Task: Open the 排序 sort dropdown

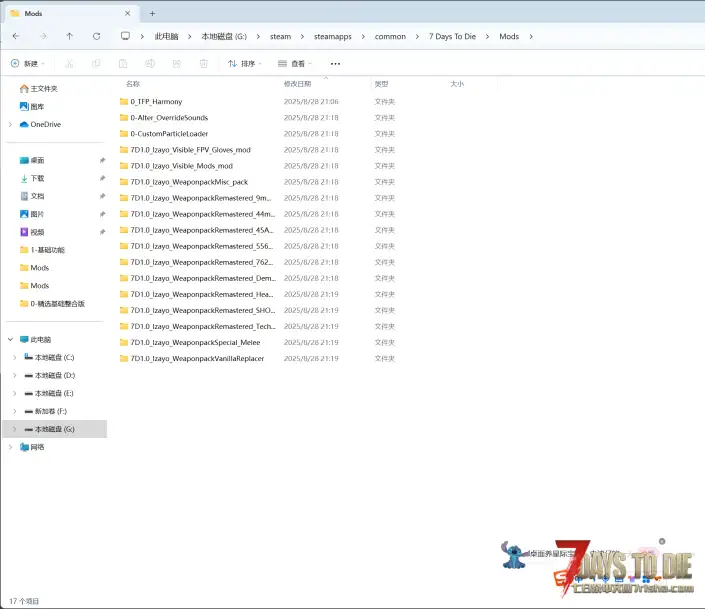Action: 245,63
